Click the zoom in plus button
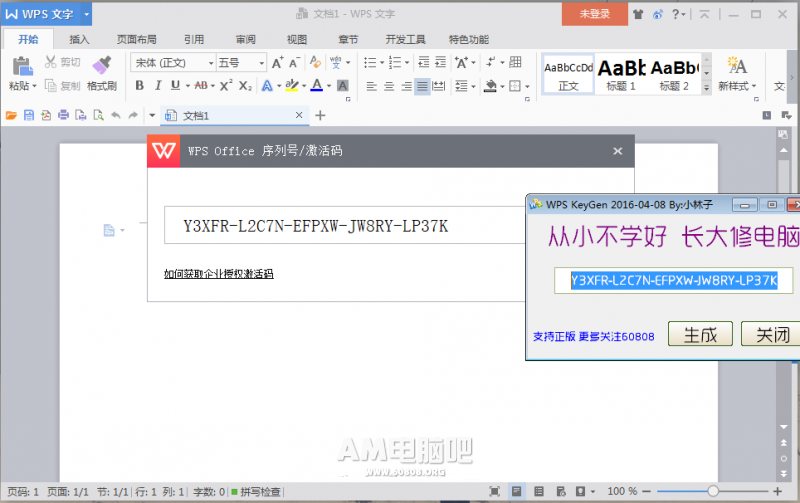This screenshot has height=503, width=800. tap(778, 491)
